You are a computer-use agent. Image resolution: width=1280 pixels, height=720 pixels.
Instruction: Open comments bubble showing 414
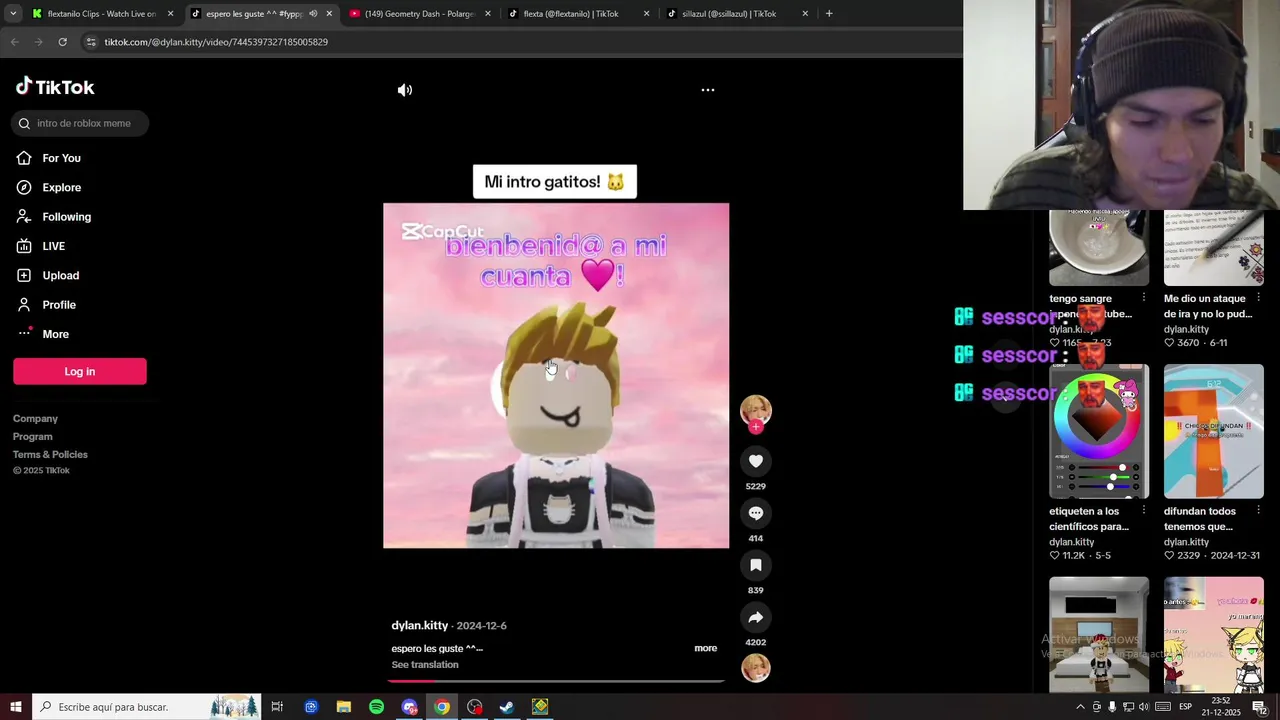click(x=756, y=513)
